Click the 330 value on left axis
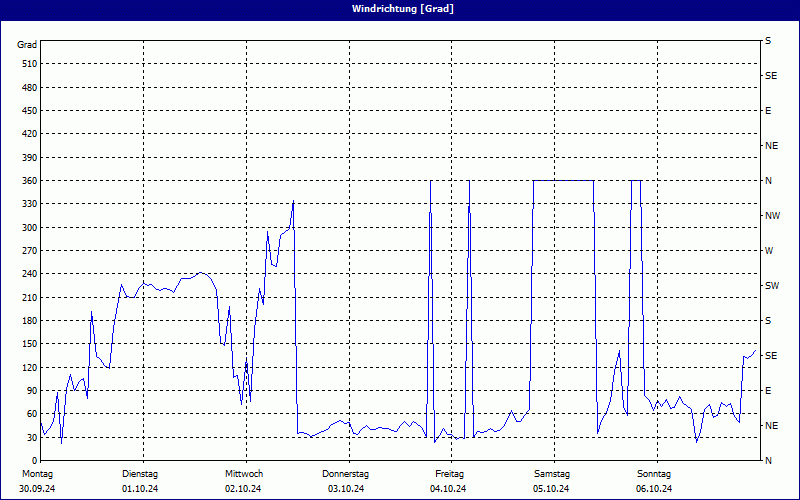Image resolution: width=800 pixels, height=500 pixels. tap(30, 204)
